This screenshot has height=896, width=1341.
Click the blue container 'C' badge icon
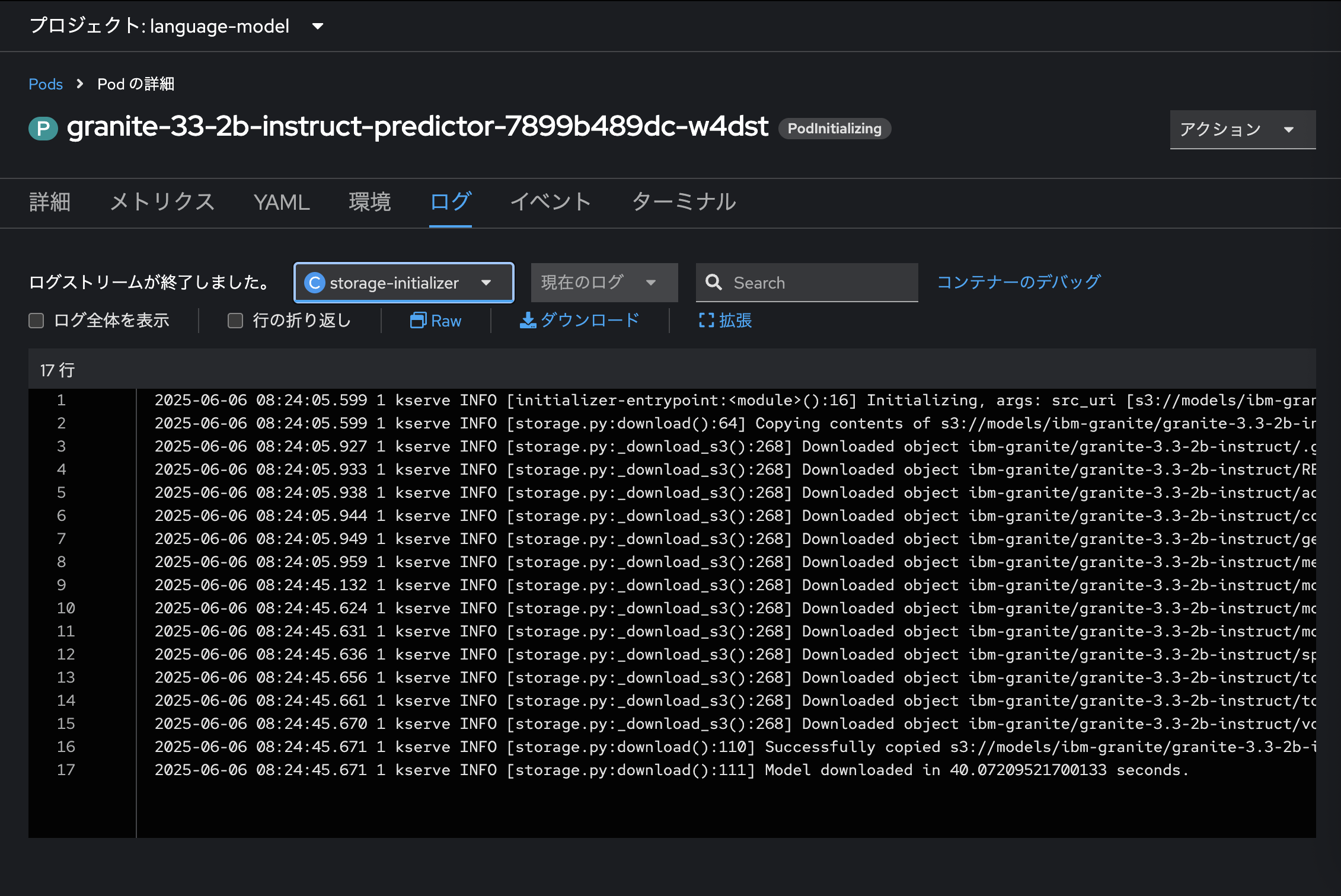tap(315, 283)
